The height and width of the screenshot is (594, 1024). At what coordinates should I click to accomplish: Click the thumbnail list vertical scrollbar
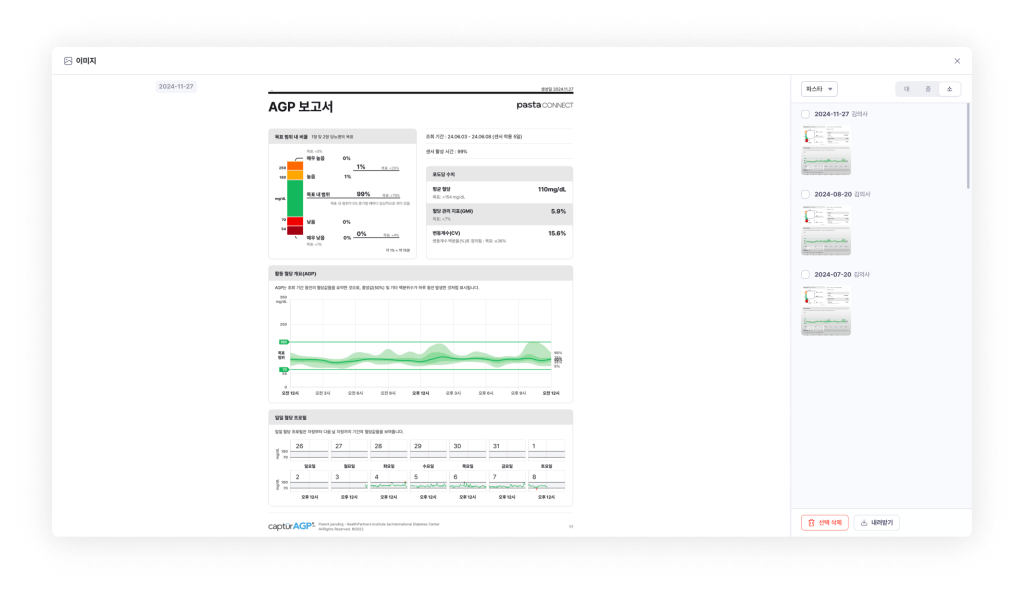968,145
